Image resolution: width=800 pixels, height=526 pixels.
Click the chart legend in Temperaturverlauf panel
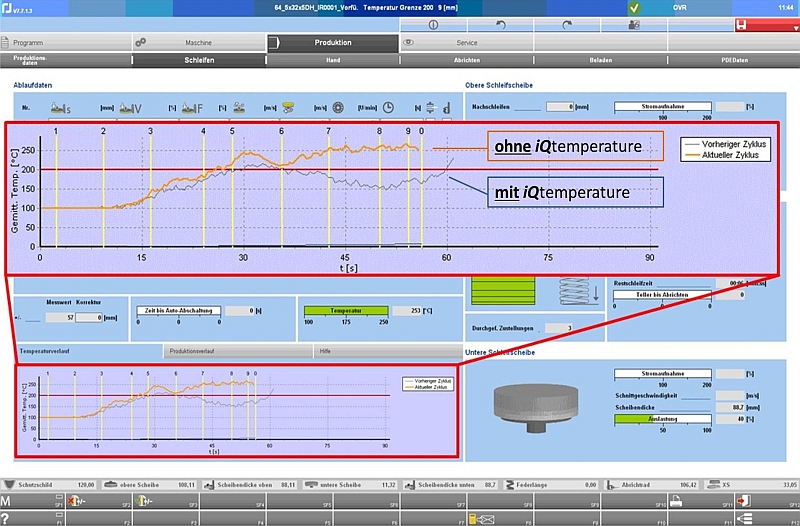pyautogui.click(x=428, y=384)
